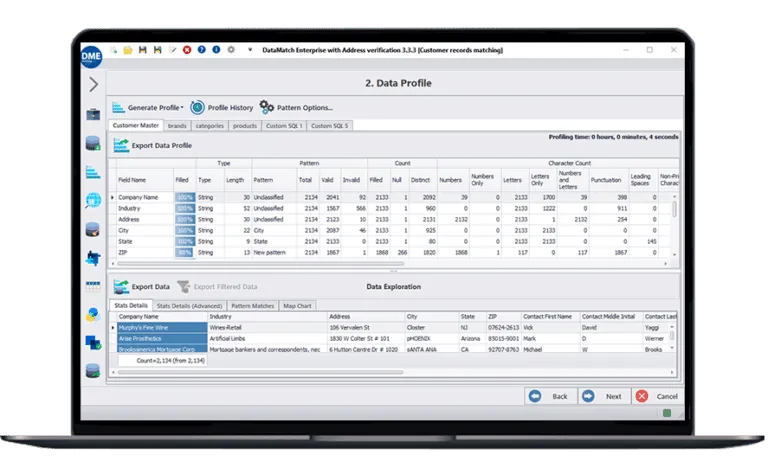Click the Profile History clock icon
The image size is (768, 468).
click(x=197, y=107)
